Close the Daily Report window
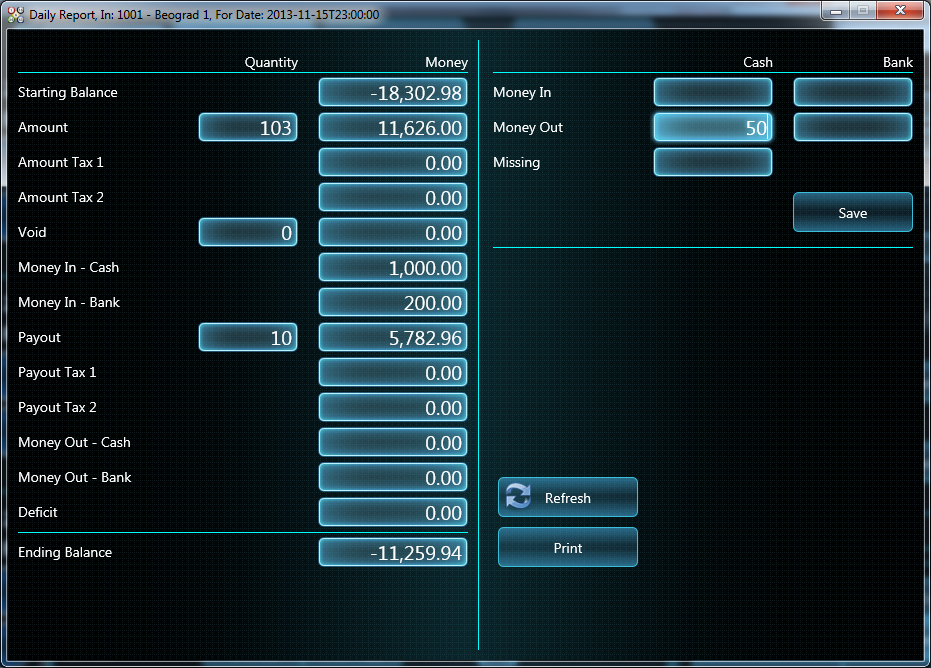This screenshot has width=931, height=668. pos(900,10)
